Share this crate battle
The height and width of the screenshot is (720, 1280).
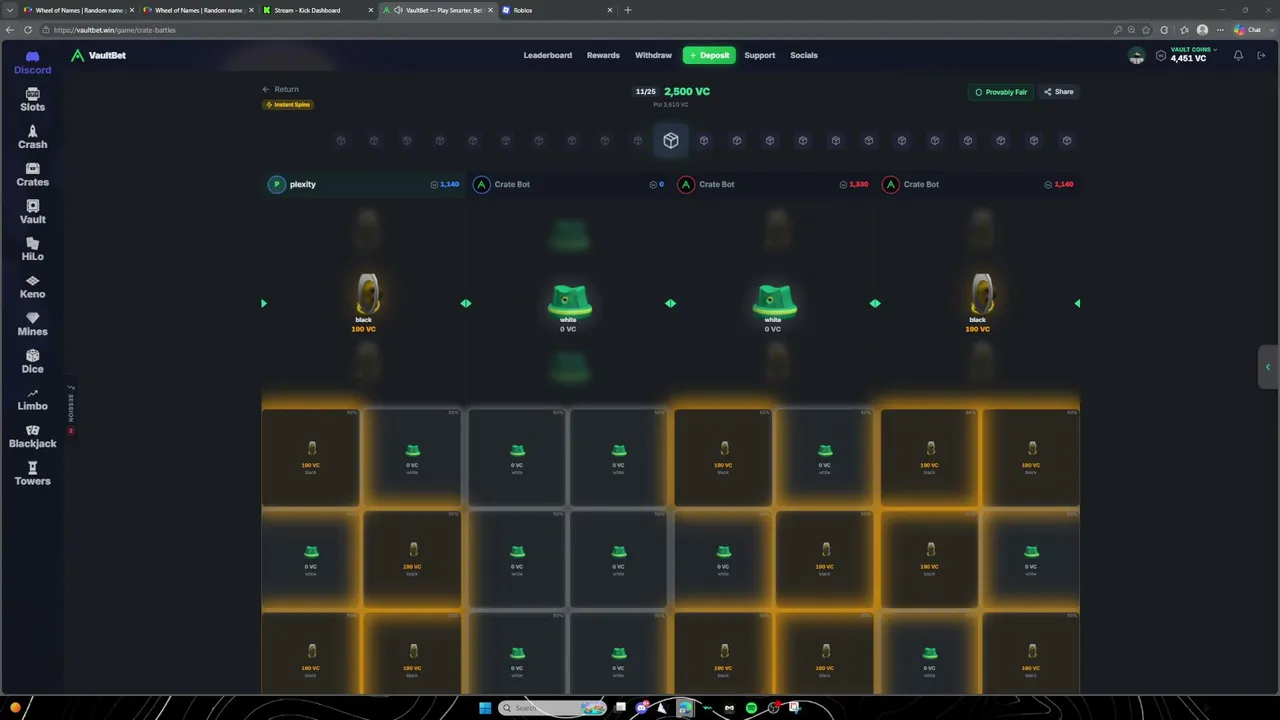pos(1059,92)
